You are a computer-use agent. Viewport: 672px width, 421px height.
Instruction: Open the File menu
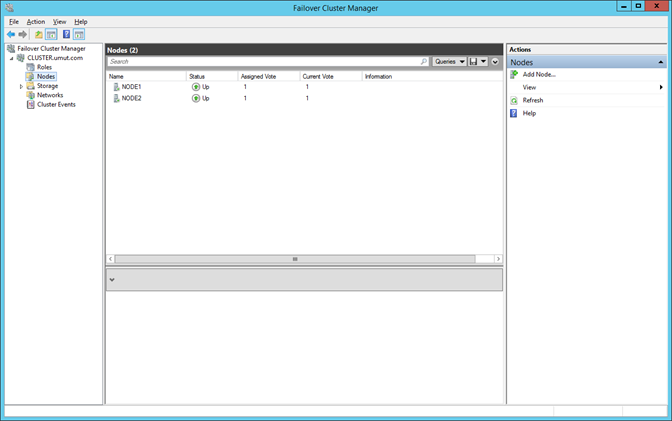tap(14, 21)
